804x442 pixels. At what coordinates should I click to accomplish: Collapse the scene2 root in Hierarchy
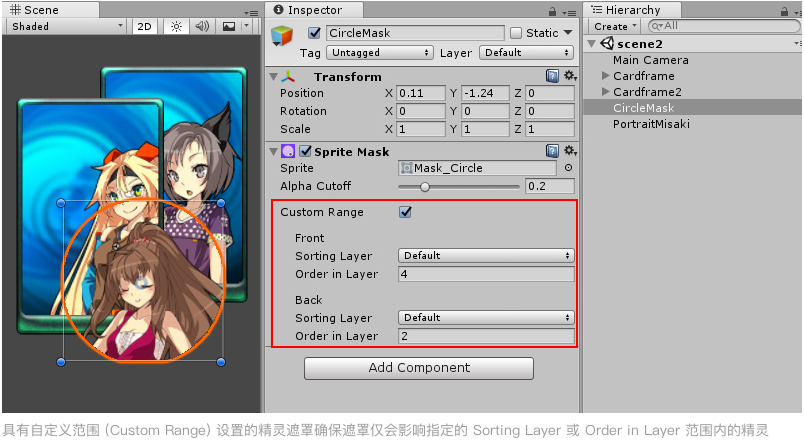click(592, 44)
